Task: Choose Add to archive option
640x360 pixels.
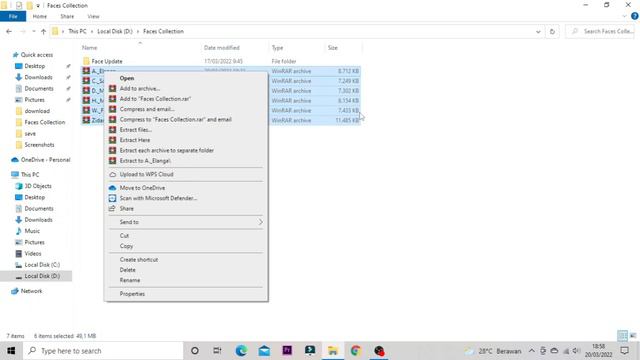Action: 140,89
